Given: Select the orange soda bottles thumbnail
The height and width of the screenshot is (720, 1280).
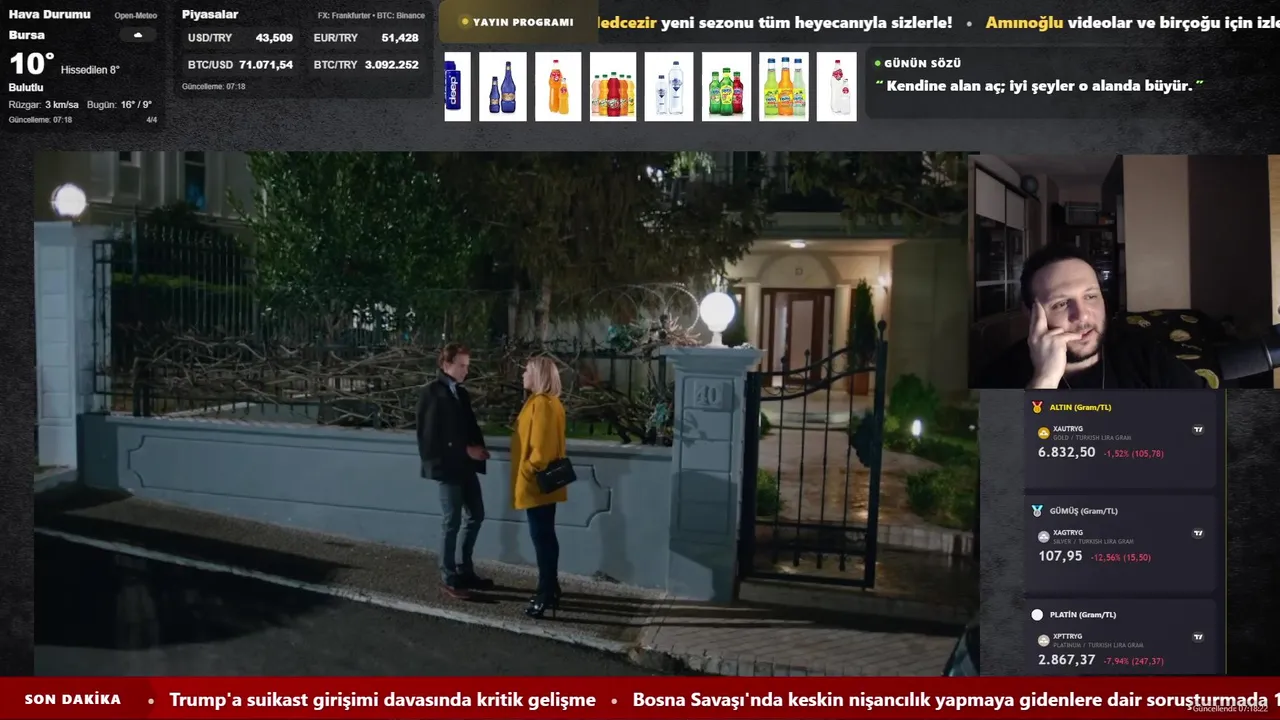Looking at the screenshot, I should pyautogui.click(x=558, y=87).
